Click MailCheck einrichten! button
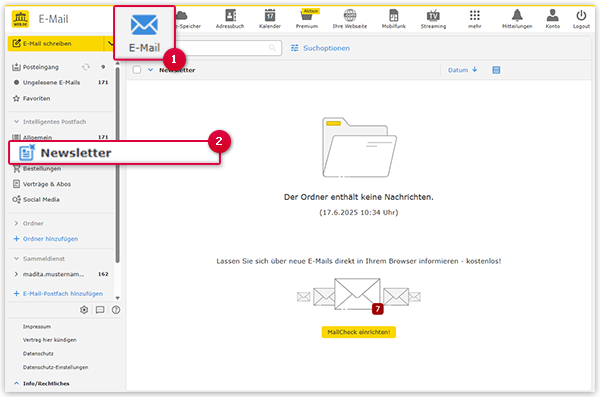Image resolution: width=600 pixels, height=397 pixels. [x=359, y=332]
